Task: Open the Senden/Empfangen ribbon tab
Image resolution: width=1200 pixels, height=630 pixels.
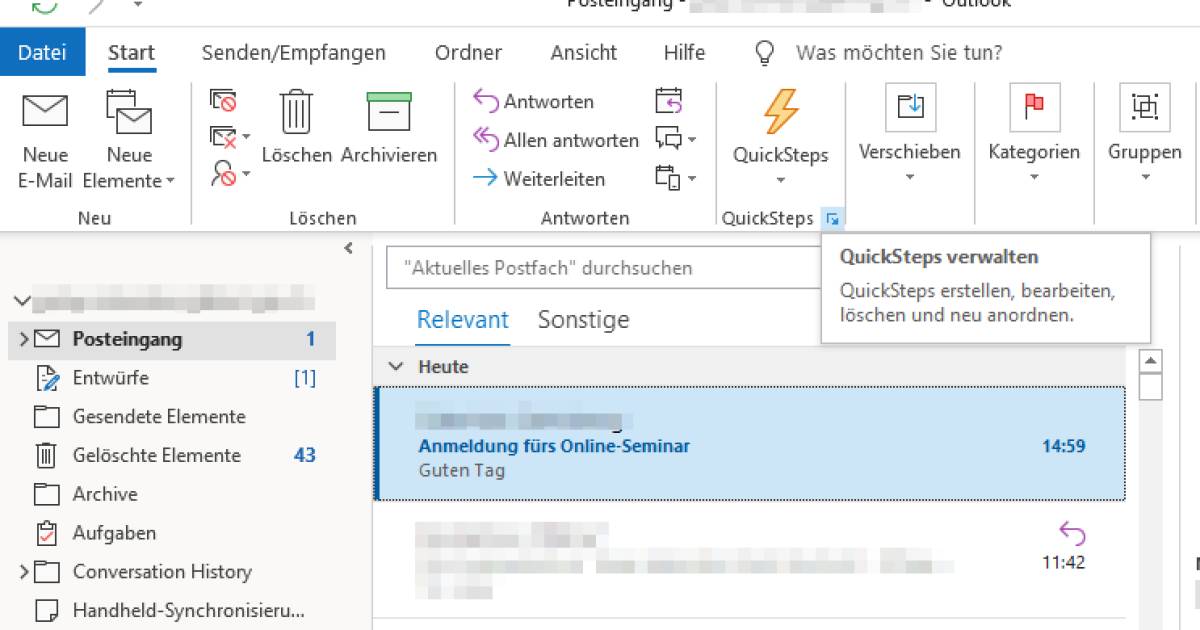Action: click(293, 53)
